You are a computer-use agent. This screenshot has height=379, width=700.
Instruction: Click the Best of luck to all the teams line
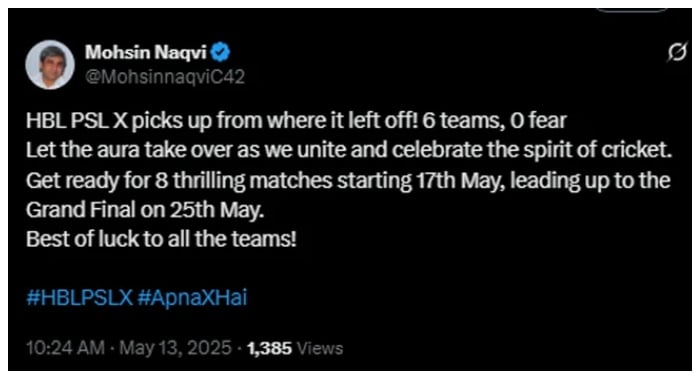(x=161, y=239)
